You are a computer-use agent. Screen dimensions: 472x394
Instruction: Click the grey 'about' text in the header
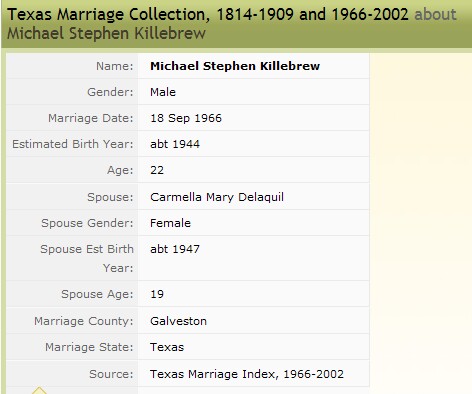tap(435, 14)
